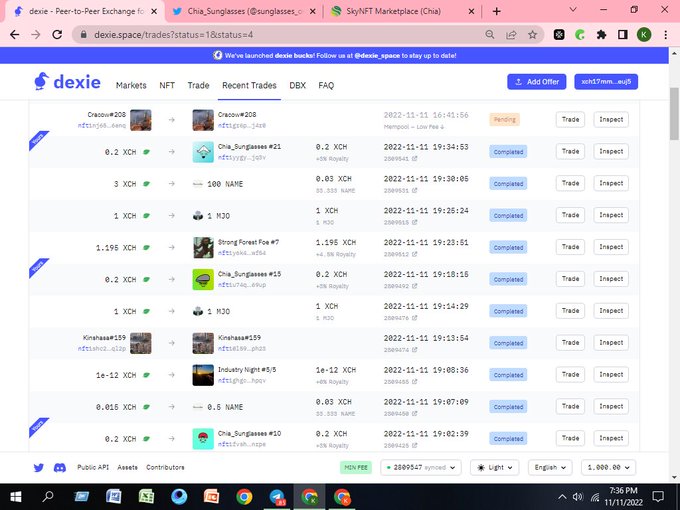680x510 pixels.
Task: Open Word from the taskbar
Action: (114, 497)
